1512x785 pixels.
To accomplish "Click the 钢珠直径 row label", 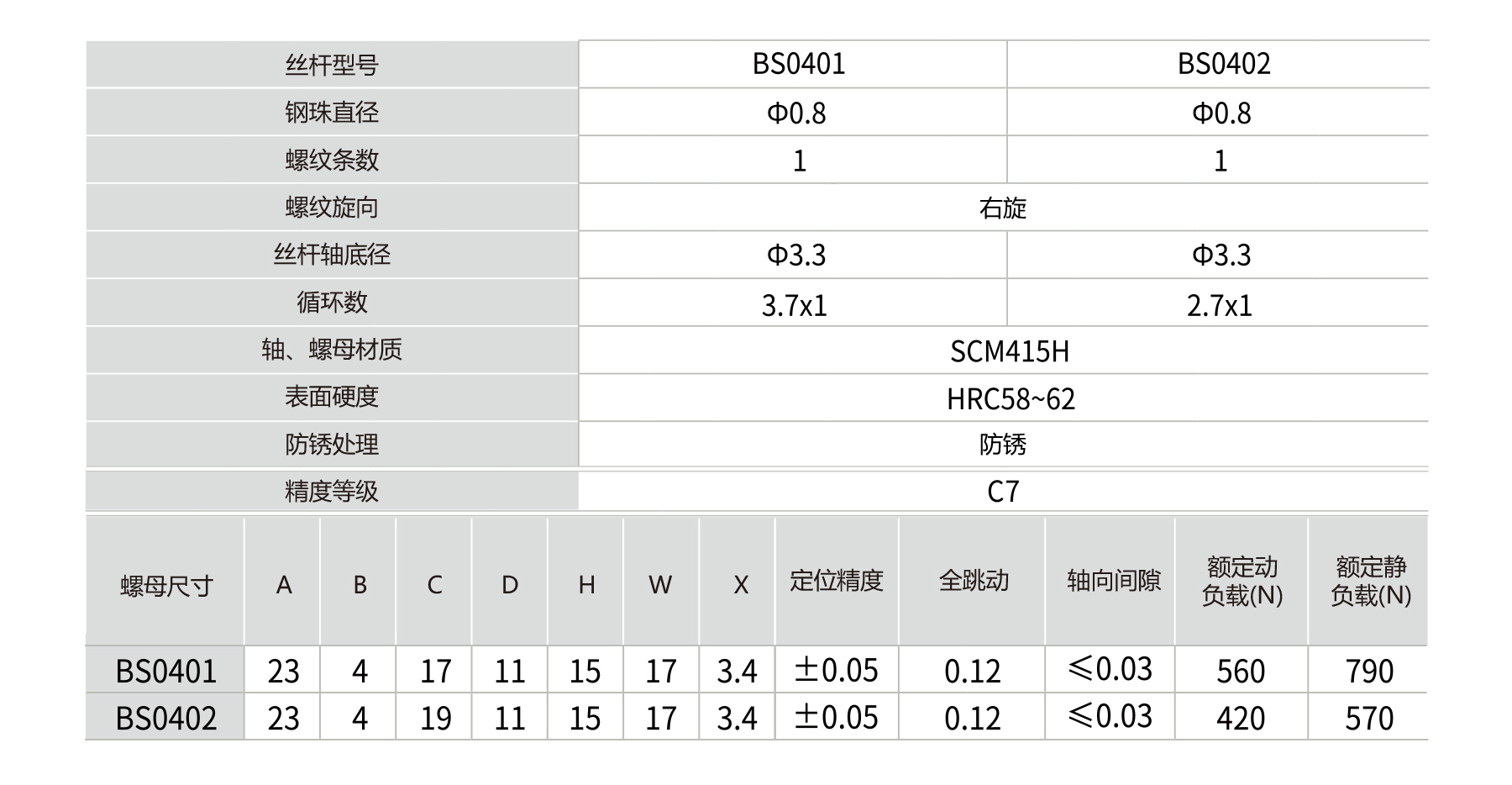I will pyautogui.click(x=332, y=113).
